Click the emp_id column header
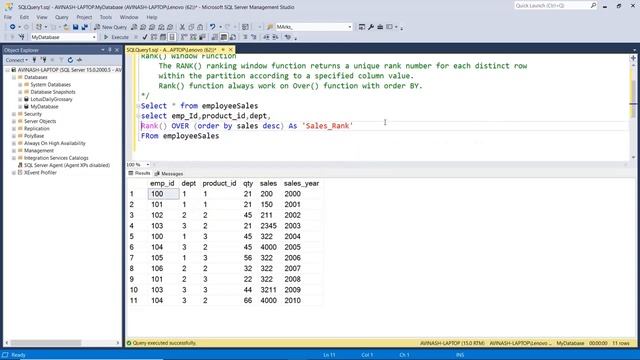Viewport: 640px width, 360px height. 162,184
